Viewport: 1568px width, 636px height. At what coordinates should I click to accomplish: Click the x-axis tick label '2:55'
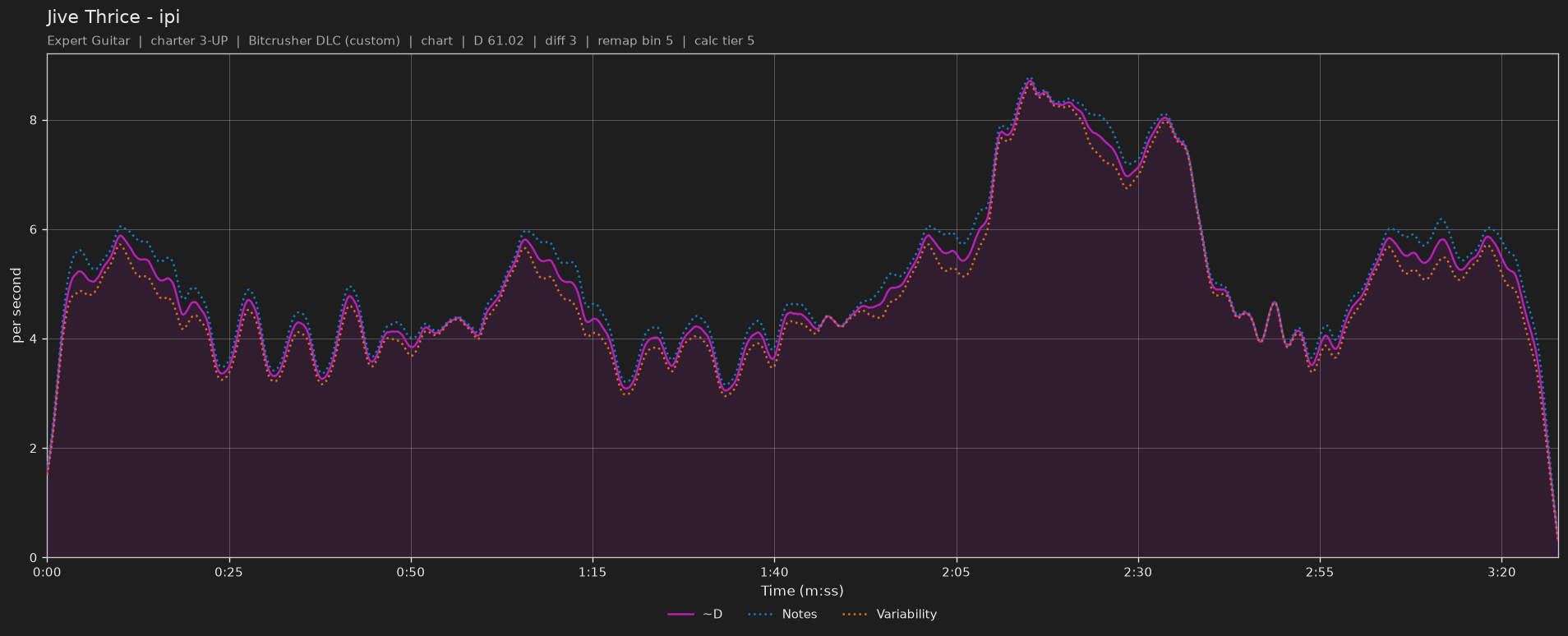click(1320, 572)
